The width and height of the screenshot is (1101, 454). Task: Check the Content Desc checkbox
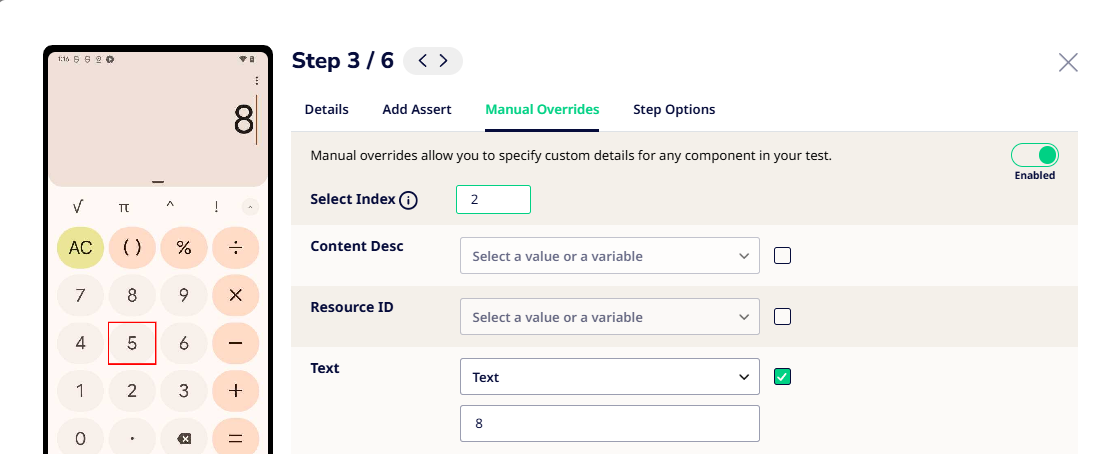coord(783,256)
